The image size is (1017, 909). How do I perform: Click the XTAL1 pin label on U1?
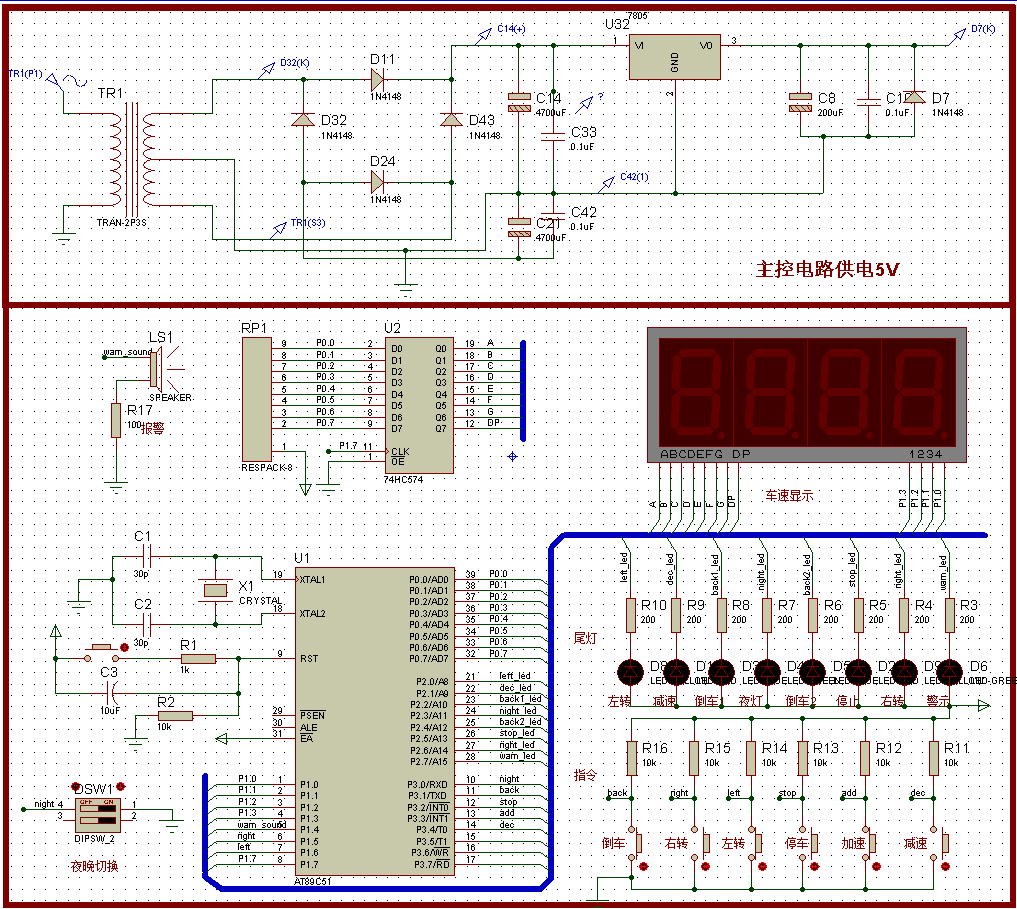312,580
